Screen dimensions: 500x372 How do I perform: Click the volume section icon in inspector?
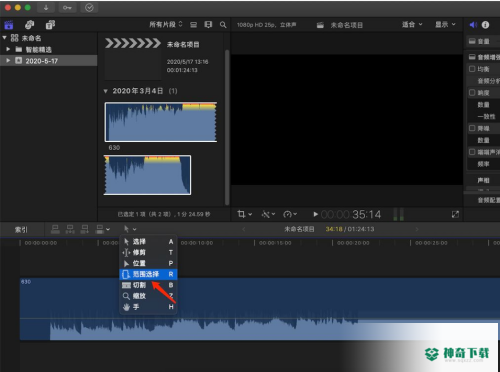click(472, 41)
